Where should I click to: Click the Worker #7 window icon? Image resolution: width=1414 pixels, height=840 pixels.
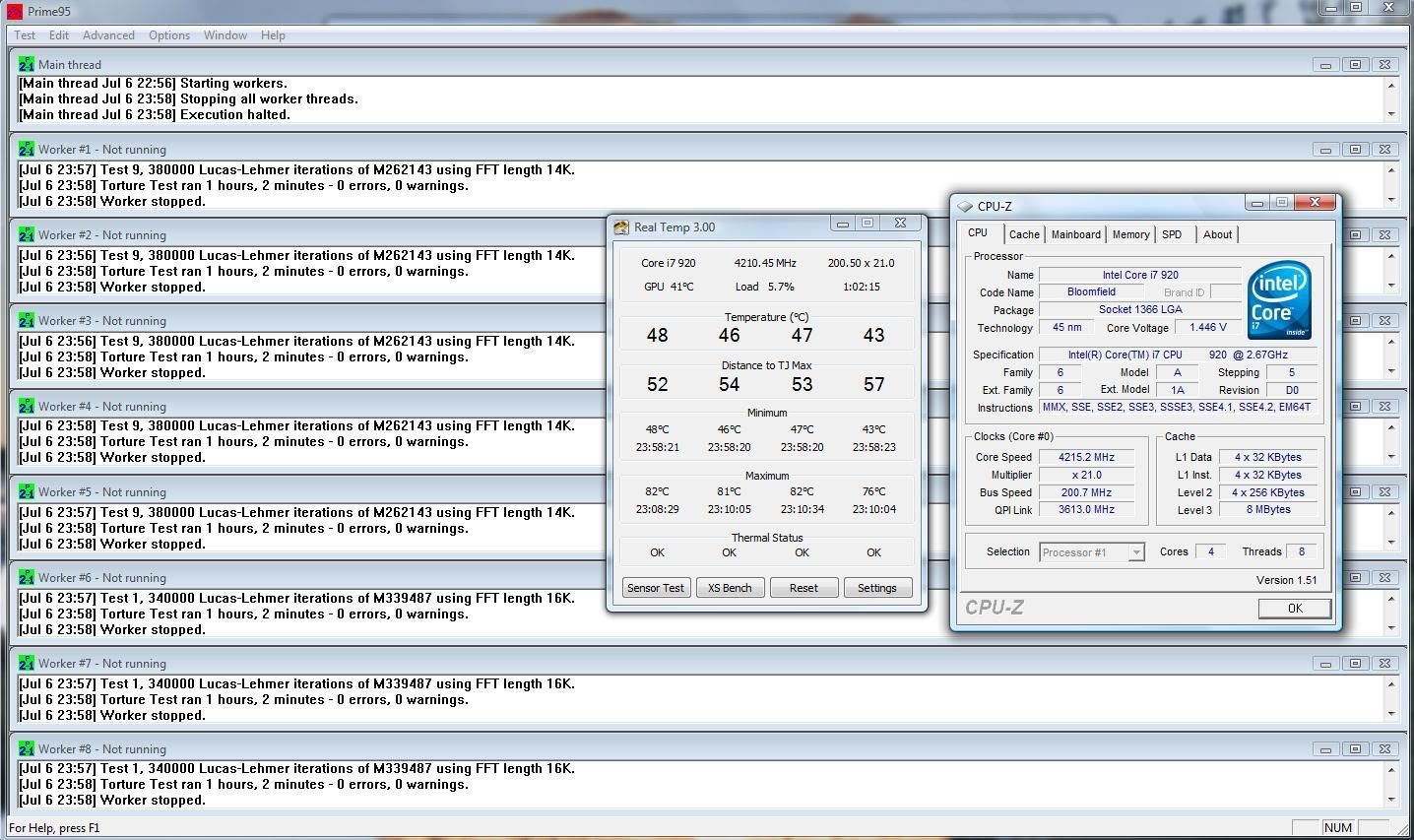tap(26, 663)
